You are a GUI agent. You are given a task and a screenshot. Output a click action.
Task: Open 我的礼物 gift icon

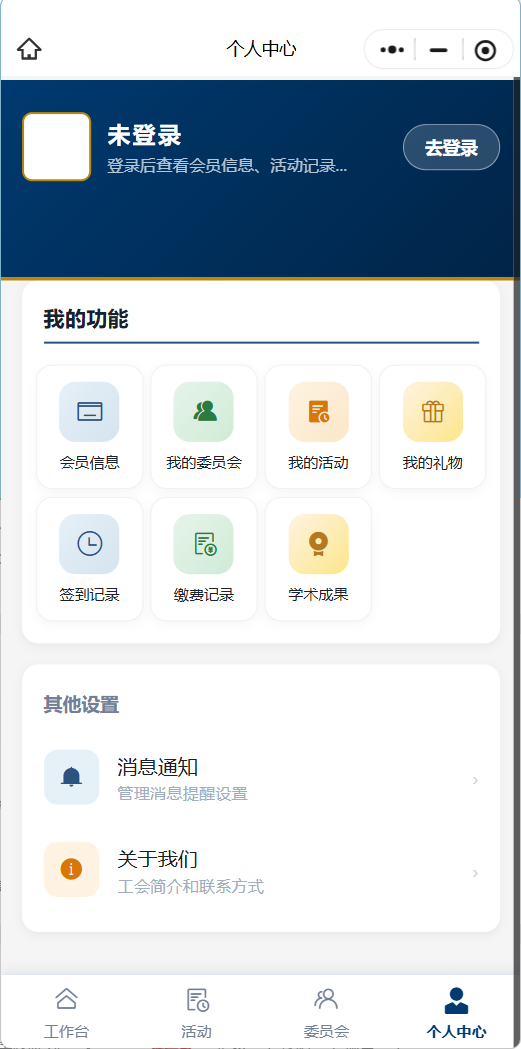[433, 411]
